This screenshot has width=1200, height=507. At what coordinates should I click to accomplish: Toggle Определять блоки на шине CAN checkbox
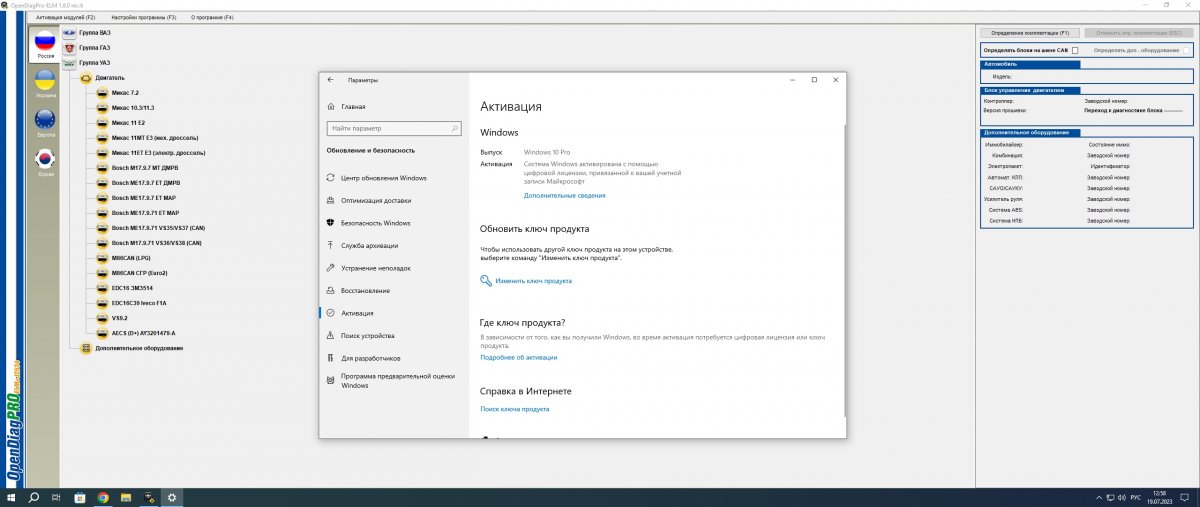click(1074, 49)
